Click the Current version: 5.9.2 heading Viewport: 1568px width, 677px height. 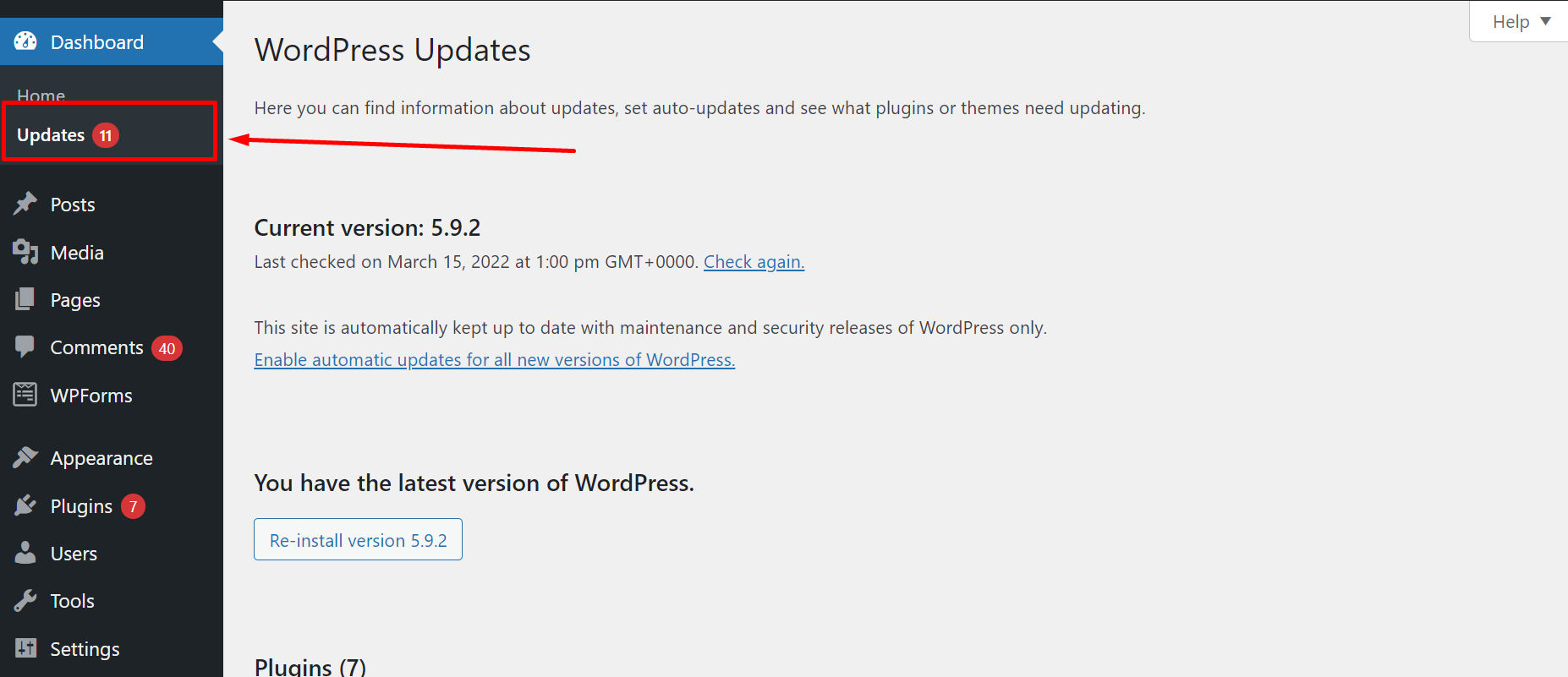367,228
